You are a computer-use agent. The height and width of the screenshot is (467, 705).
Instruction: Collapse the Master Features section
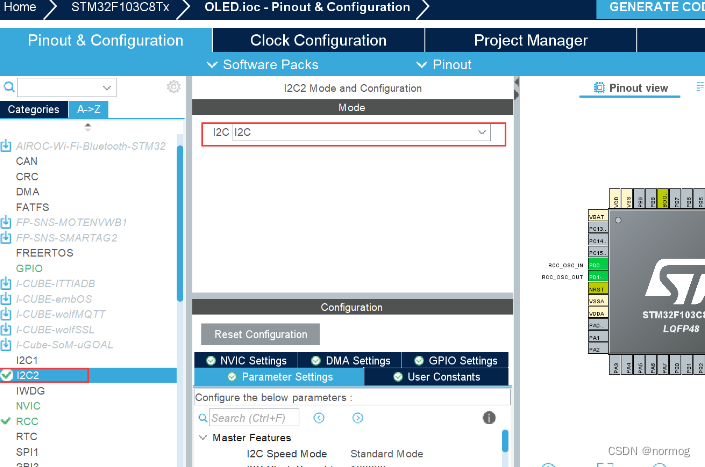(x=203, y=437)
